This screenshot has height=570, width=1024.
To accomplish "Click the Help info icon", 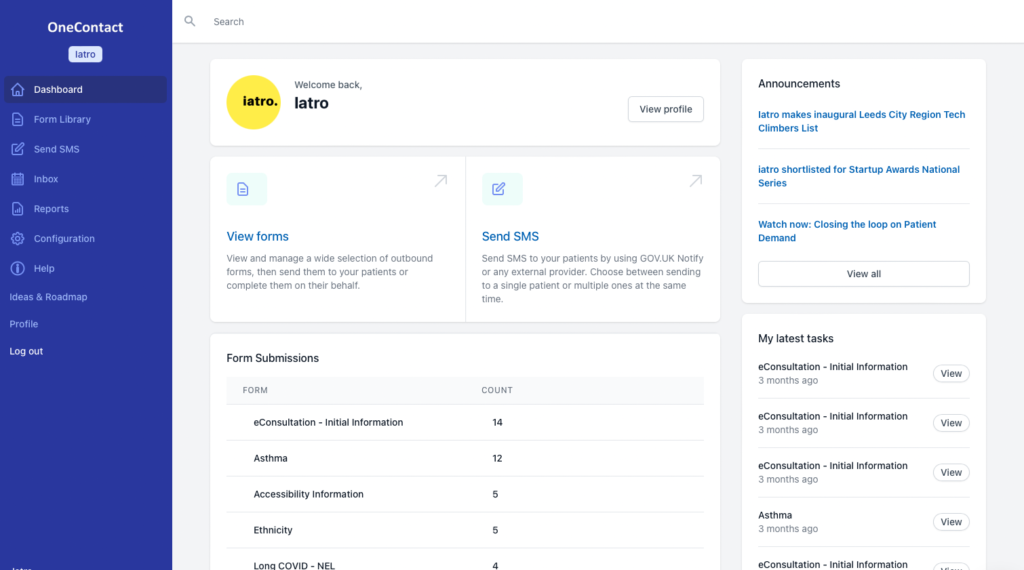I will 18,268.
